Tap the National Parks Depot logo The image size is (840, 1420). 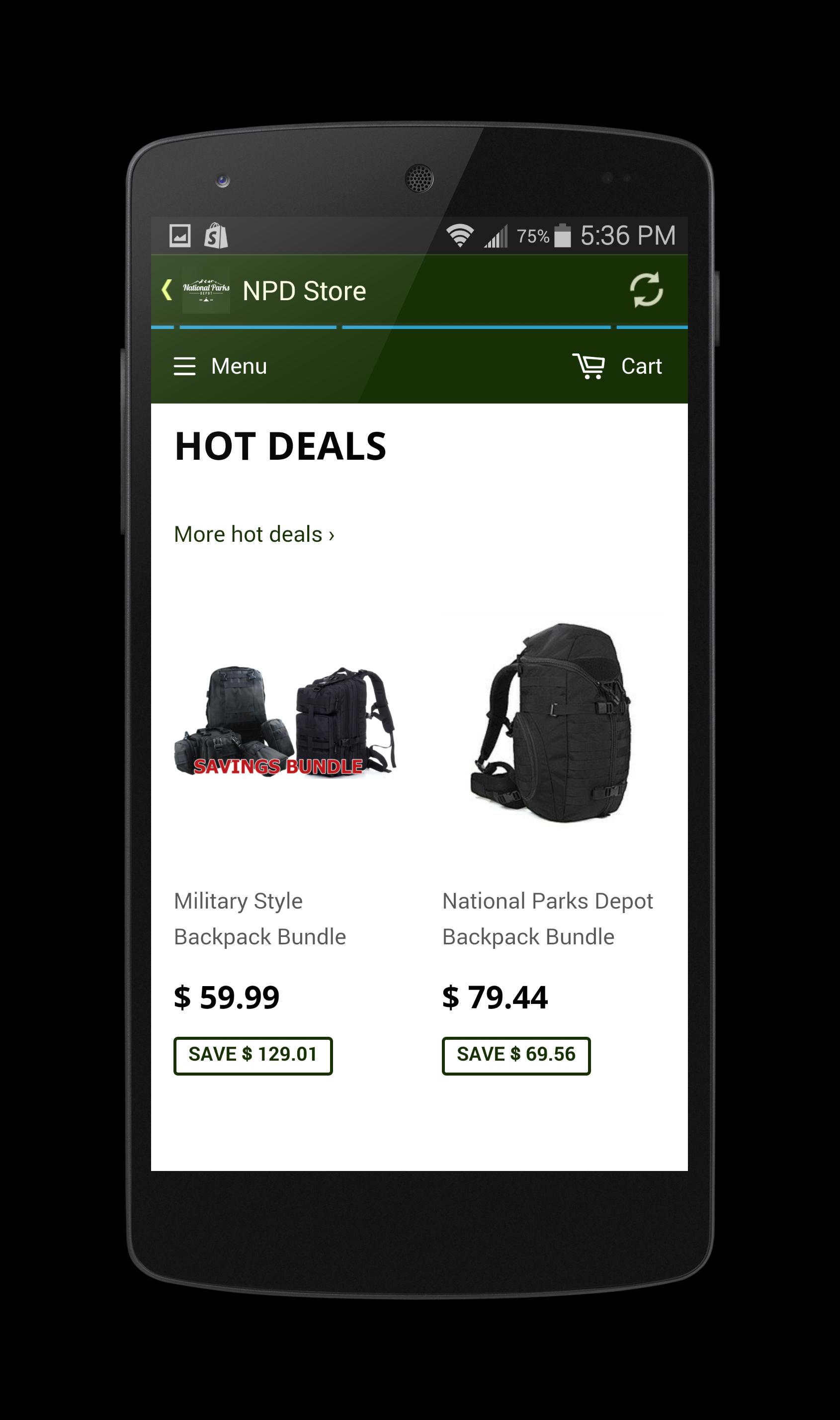[x=206, y=291]
